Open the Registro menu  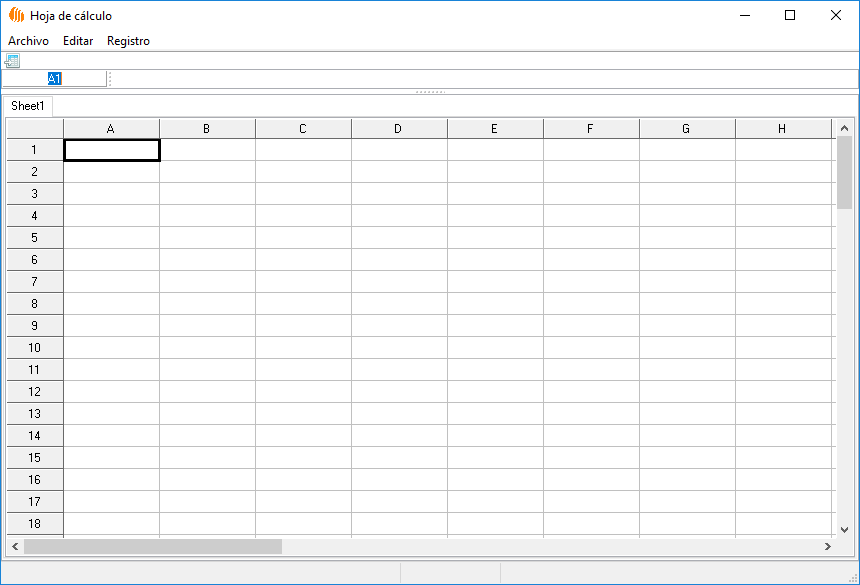(x=128, y=41)
